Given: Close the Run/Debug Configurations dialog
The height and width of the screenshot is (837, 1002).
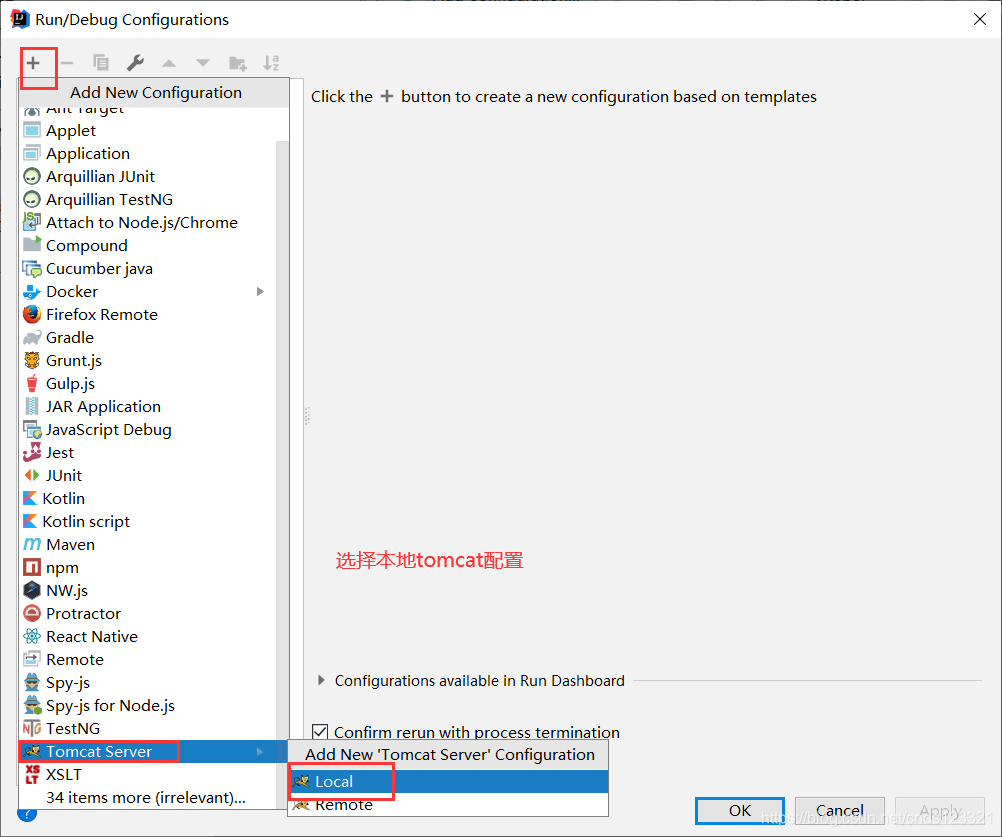Looking at the screenshot, I should pyautogui.click(x=980, y=19).
